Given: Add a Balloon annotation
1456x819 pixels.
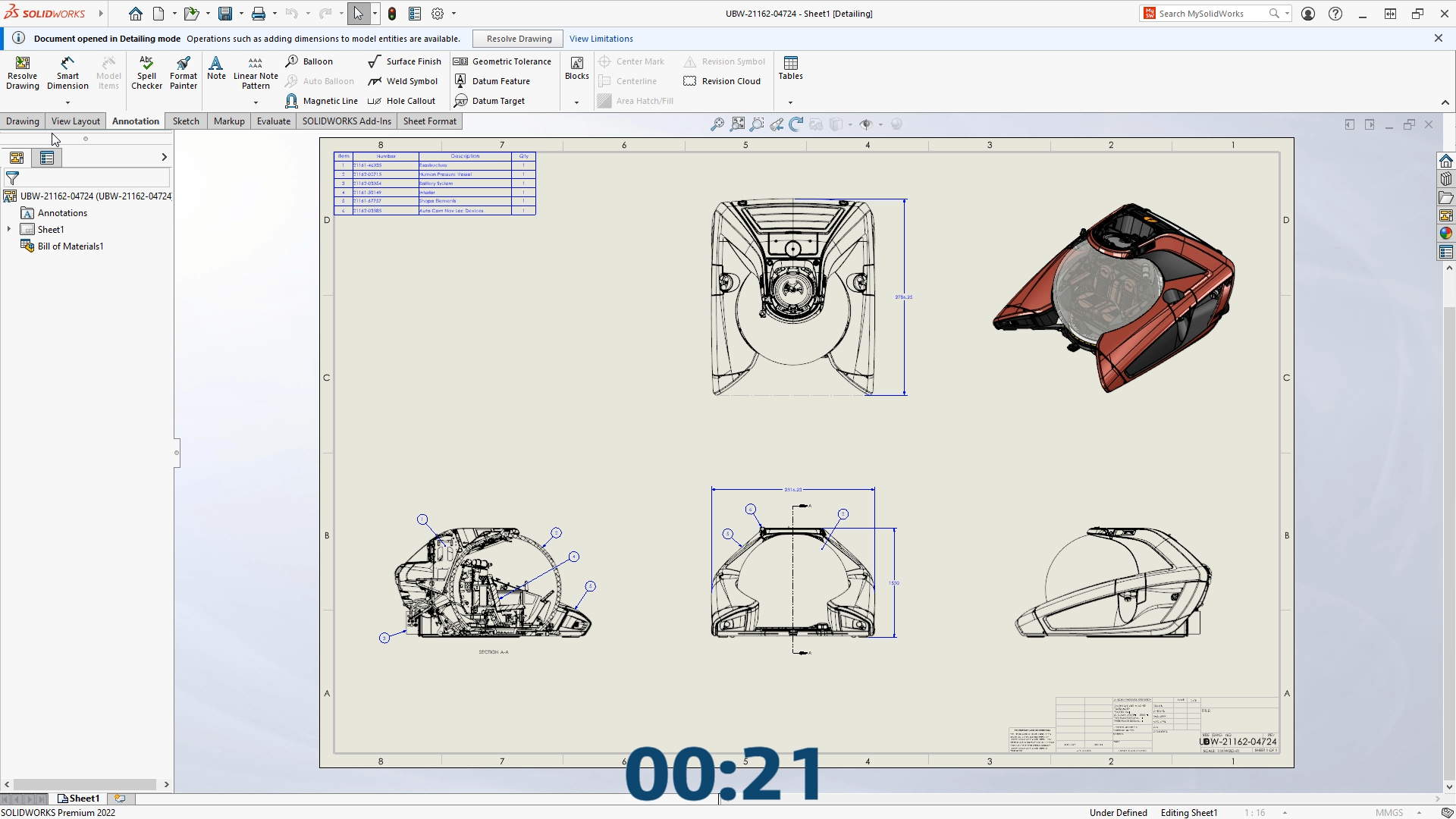Looking at the screenshot, I should (309, 61).
